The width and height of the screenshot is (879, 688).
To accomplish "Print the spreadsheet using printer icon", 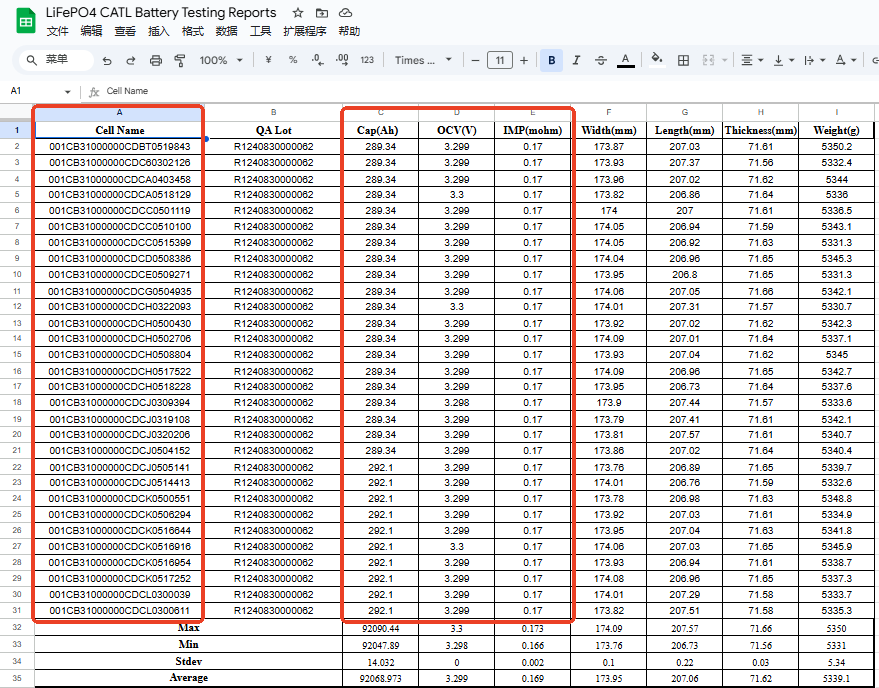I will [x=156, y=61].
